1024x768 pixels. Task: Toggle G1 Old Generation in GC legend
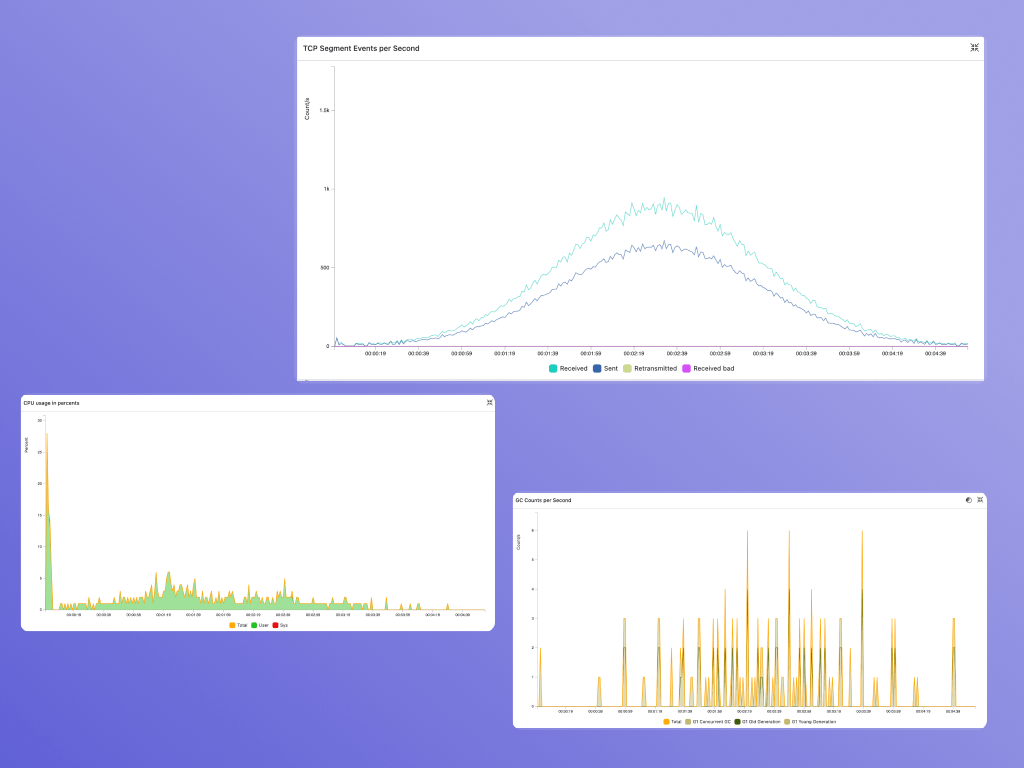tap(758, 722)
